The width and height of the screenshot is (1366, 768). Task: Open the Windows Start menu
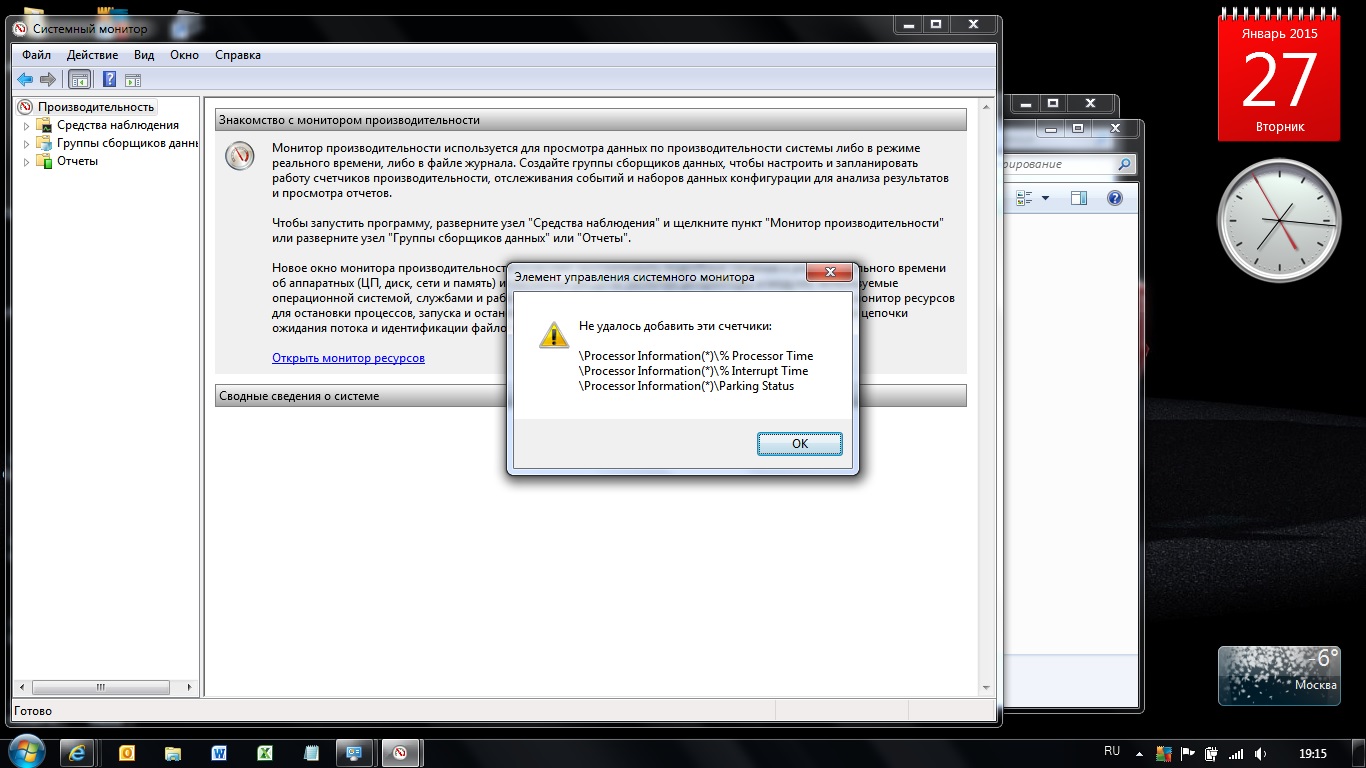pos(27,752)
